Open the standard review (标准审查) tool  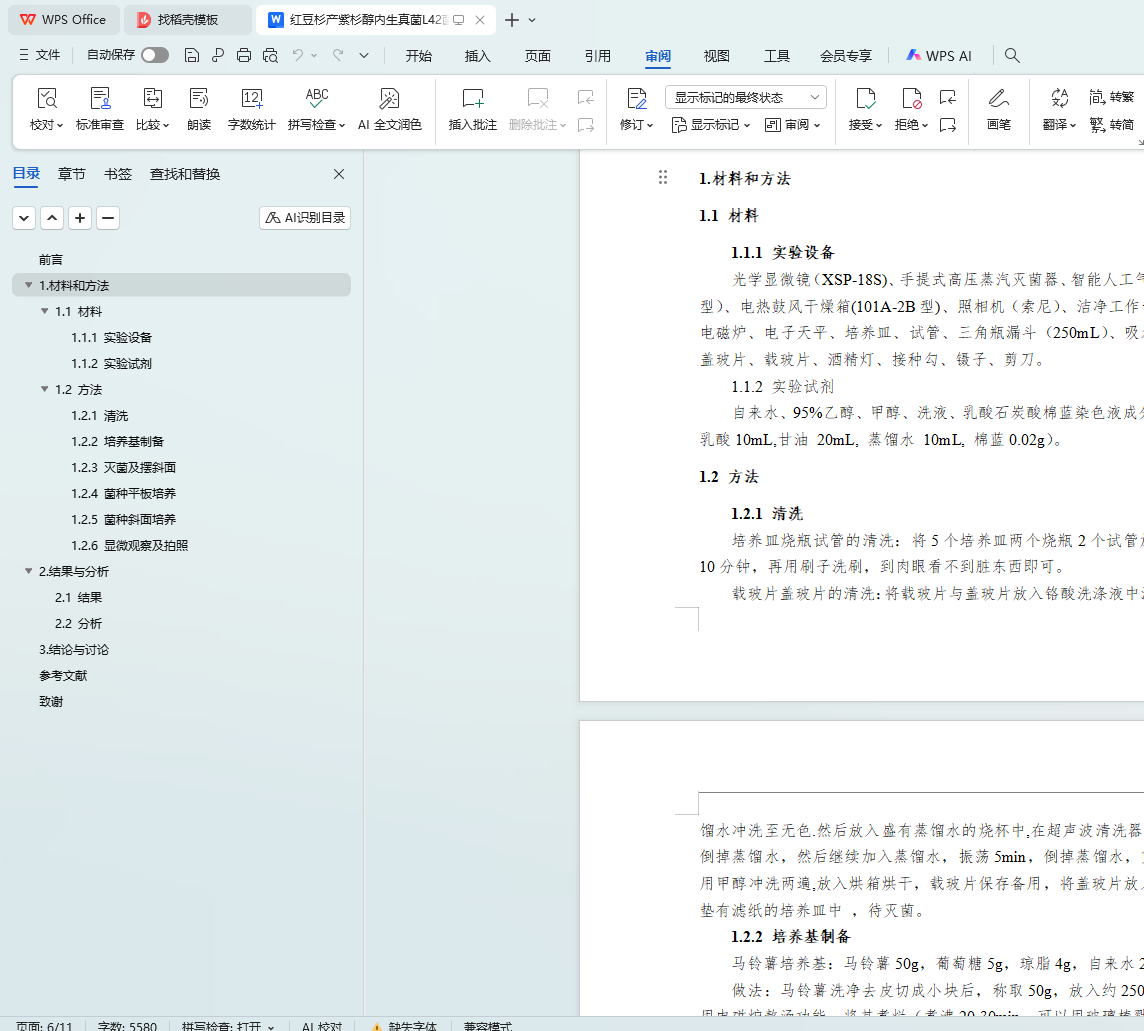(x=100, y=99)
